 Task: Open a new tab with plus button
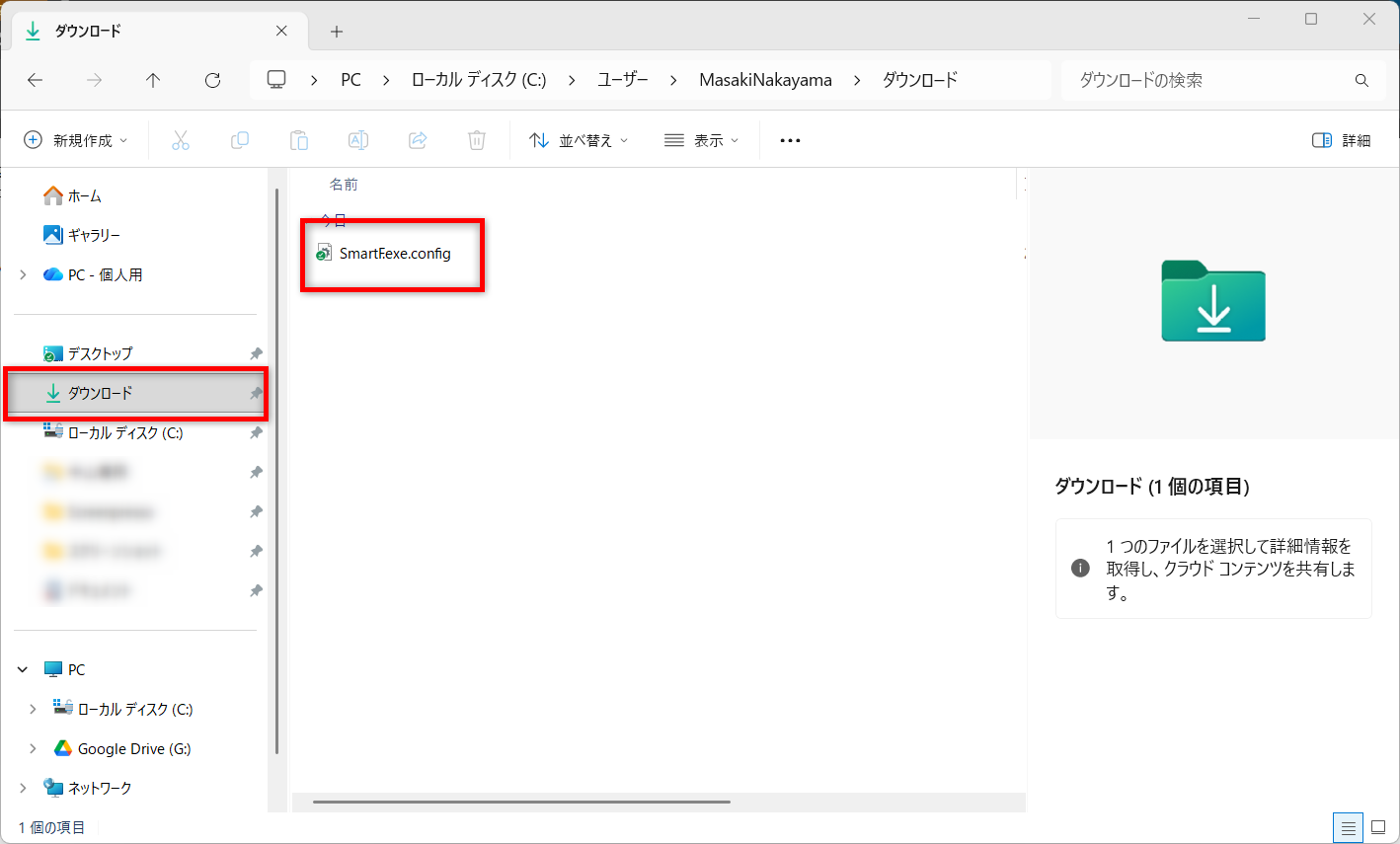(337, 32)
